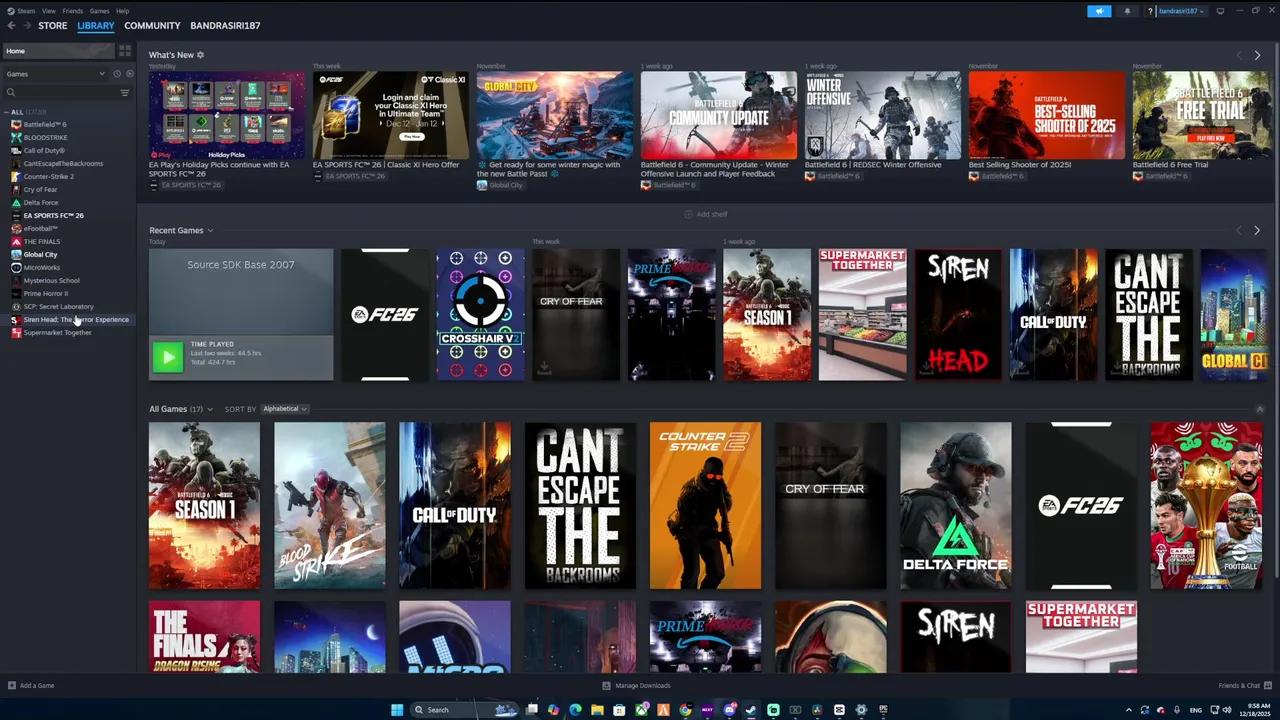Select Counter-Strike 2 in sidebar

48,176
